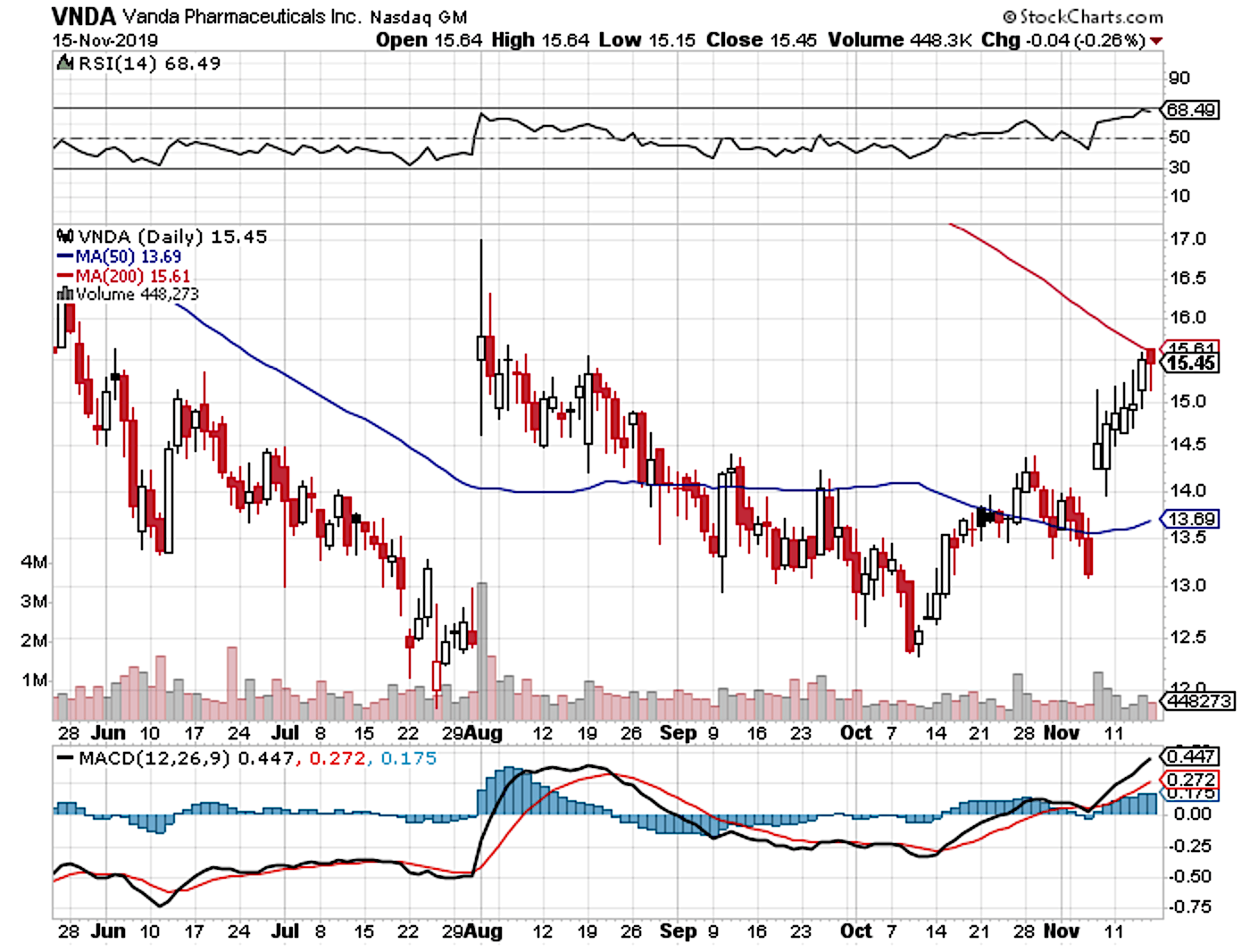Click Oct on the date axis under volume bars
Viewport: 1250px width, 952px height.
click(x=855, y=733)
